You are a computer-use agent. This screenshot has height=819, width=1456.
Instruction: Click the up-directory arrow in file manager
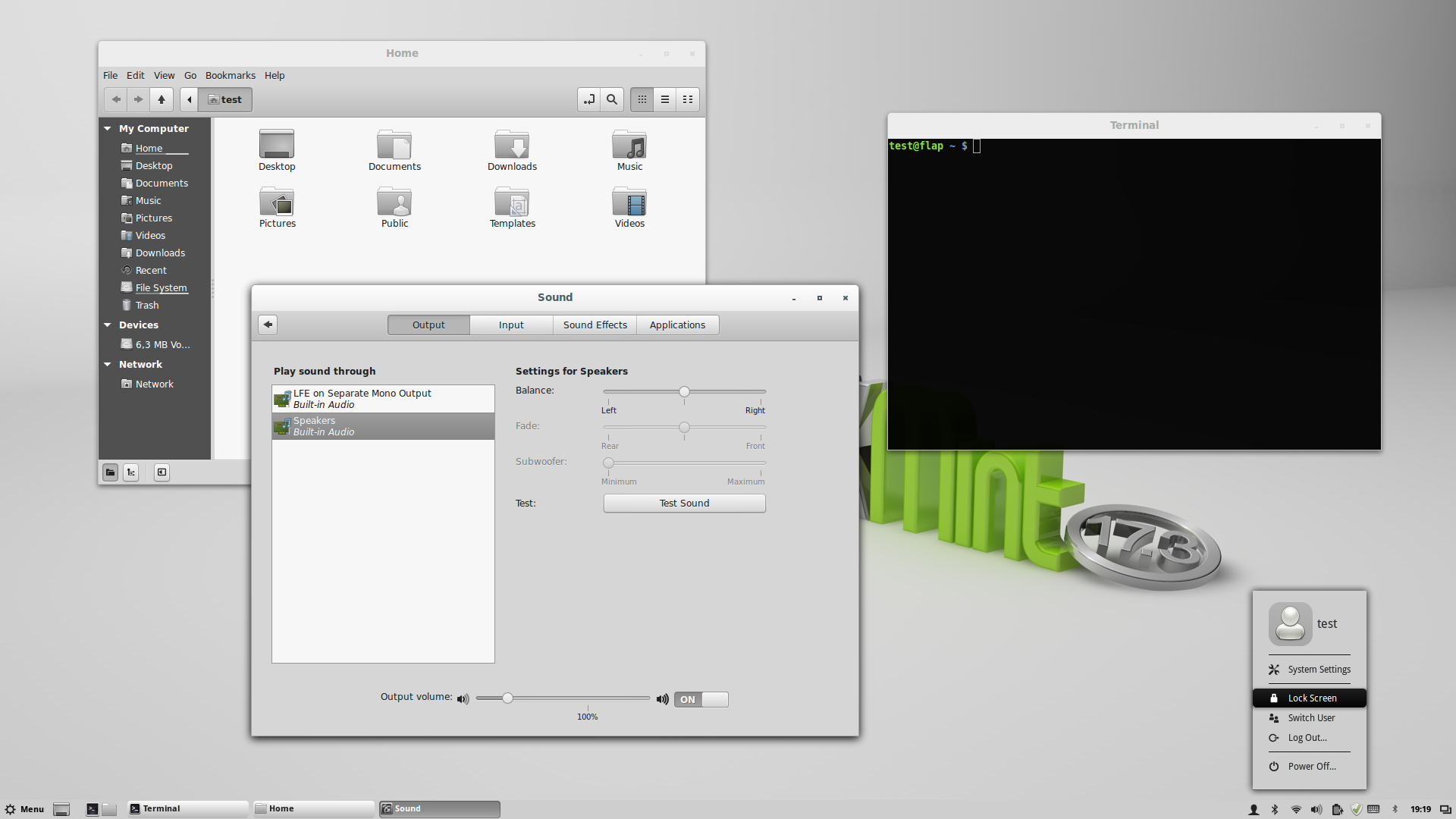tap(162, 99)
